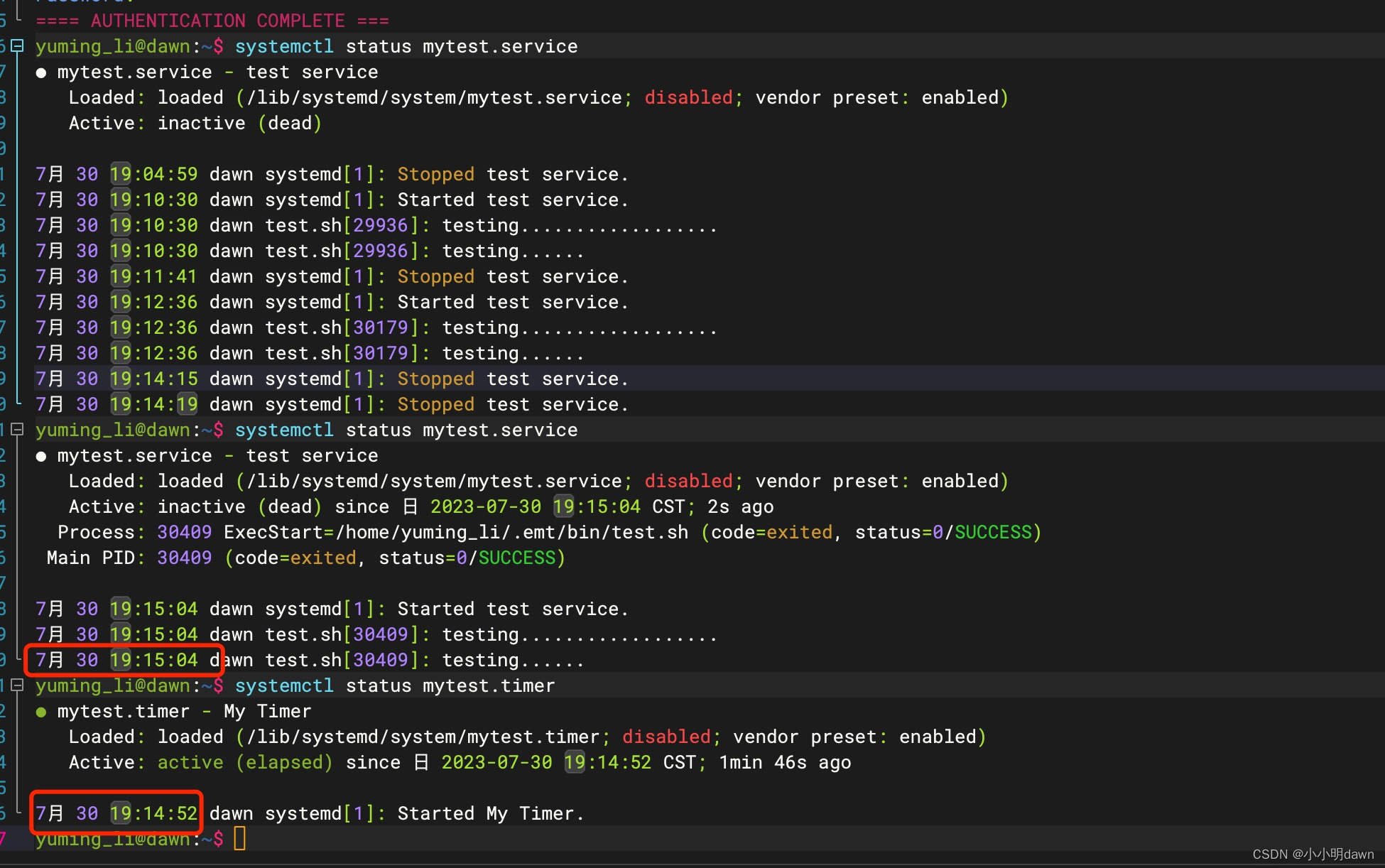Click '2s ago' in the service status
The image size is (1385, 868).
(x=740, y=506)
